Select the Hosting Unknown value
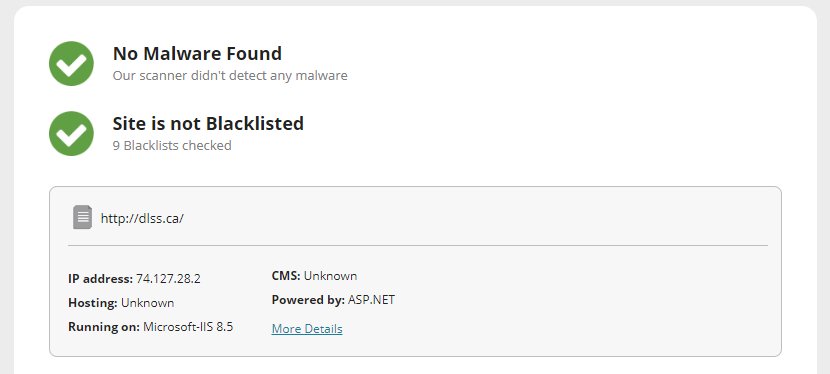This screenshot has width=830, height=374. (x=148, y=303)
